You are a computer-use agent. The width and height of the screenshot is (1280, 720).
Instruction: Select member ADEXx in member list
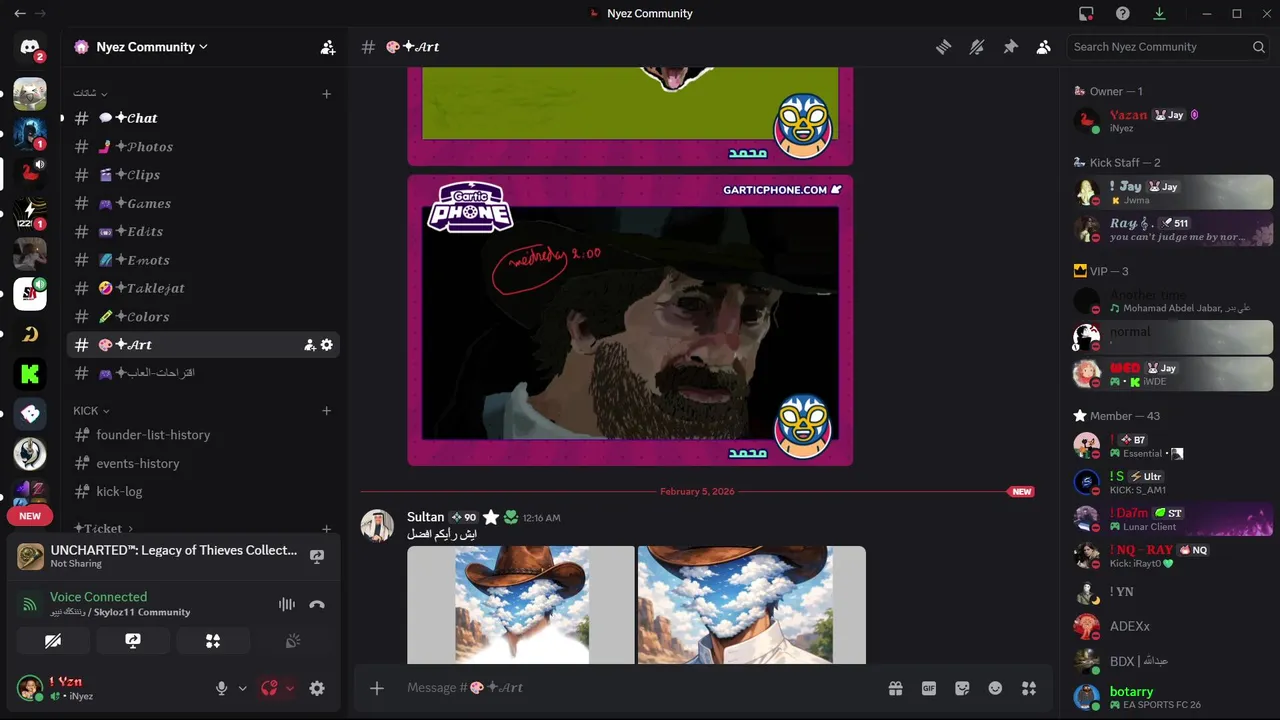(x=1171, y=626)
